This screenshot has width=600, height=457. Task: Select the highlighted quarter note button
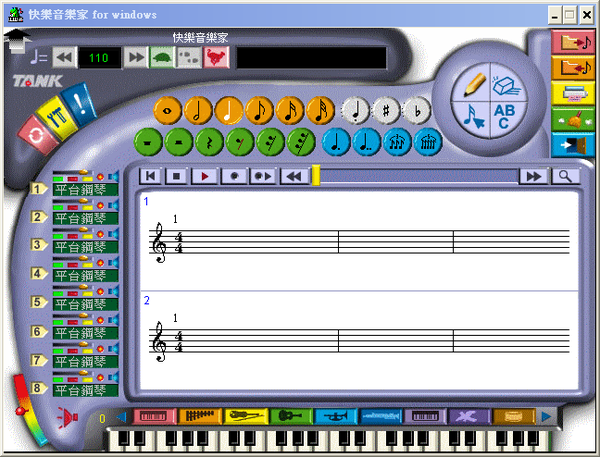click(228, 111)
